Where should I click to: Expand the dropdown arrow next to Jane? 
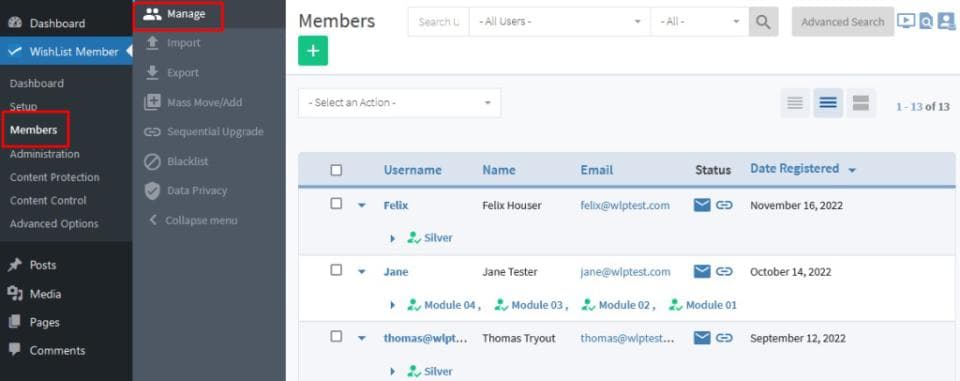coord(361,271)
